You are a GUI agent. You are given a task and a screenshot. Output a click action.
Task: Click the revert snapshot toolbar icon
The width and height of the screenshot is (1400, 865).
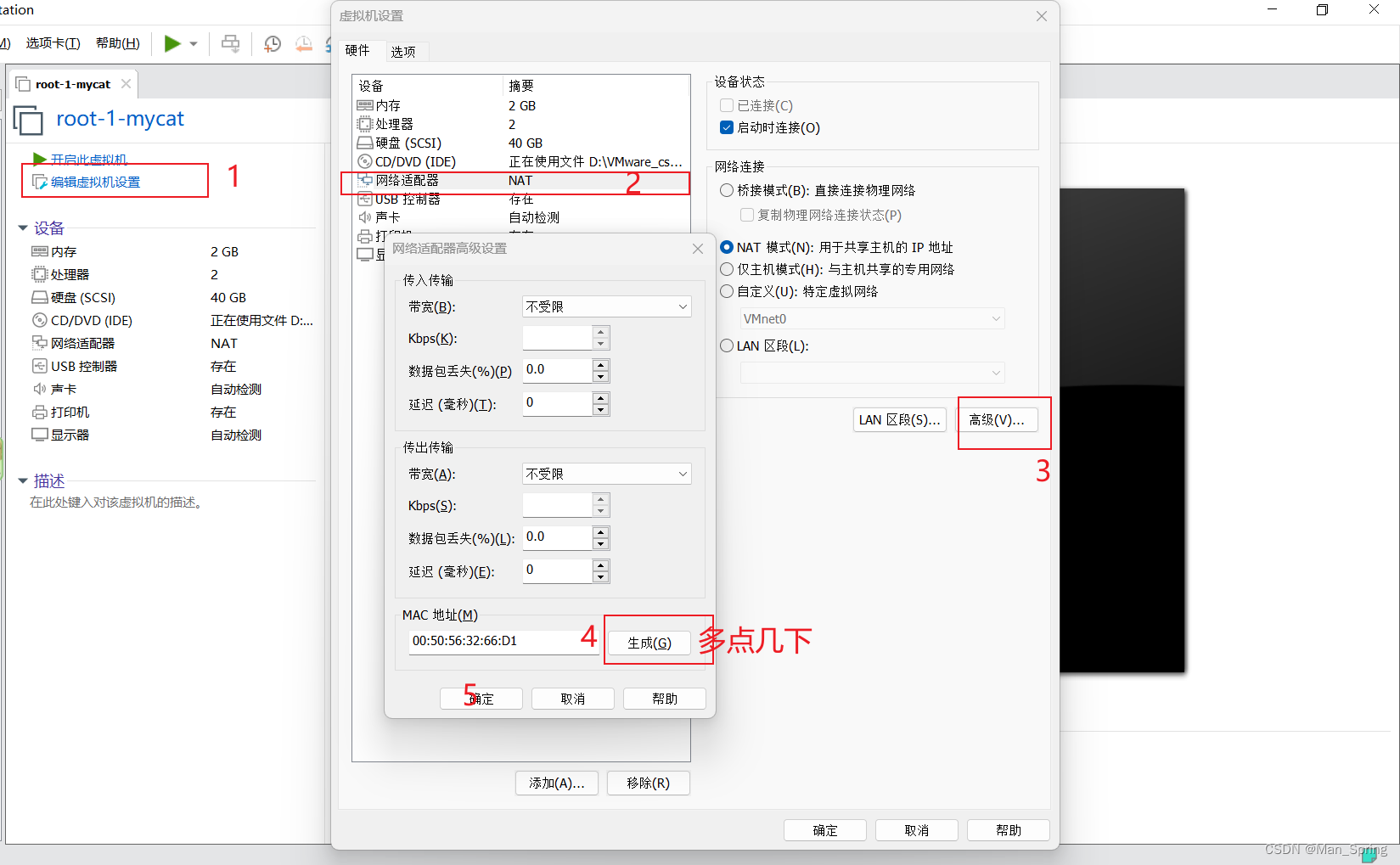[x=303, y=43]
